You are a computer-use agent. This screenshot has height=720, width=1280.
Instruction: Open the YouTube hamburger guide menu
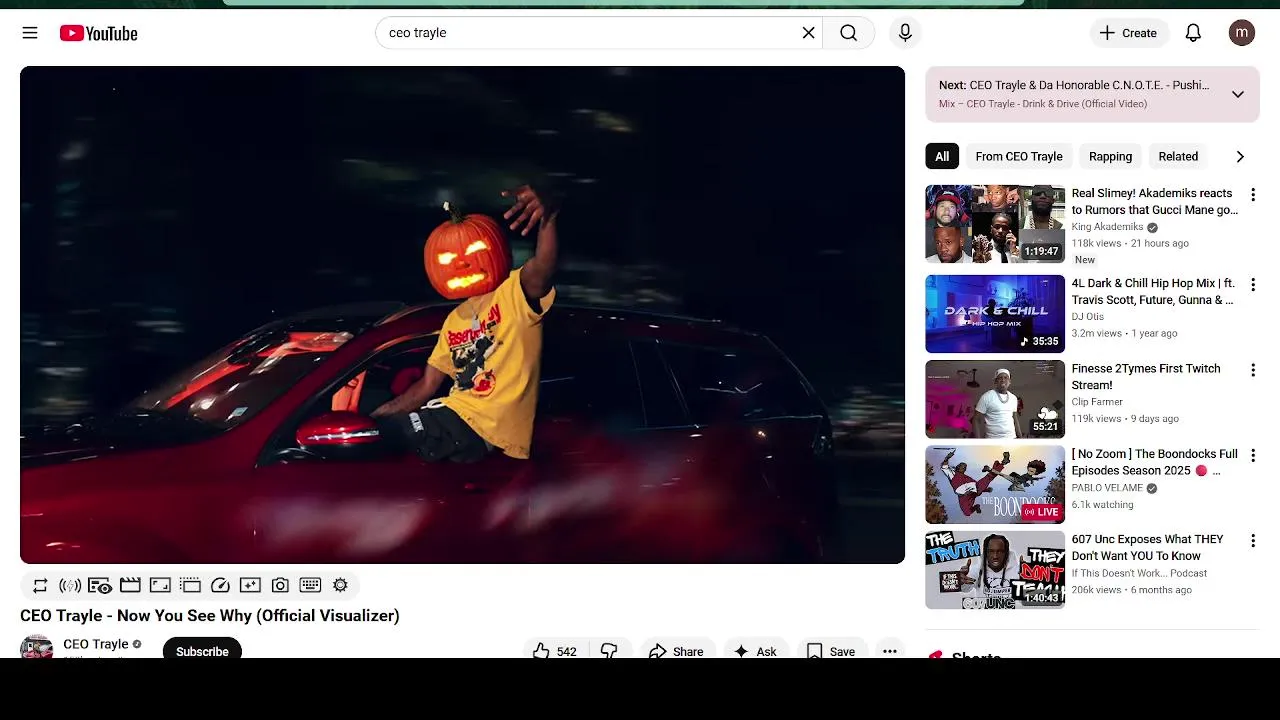(x=30, y=33)
